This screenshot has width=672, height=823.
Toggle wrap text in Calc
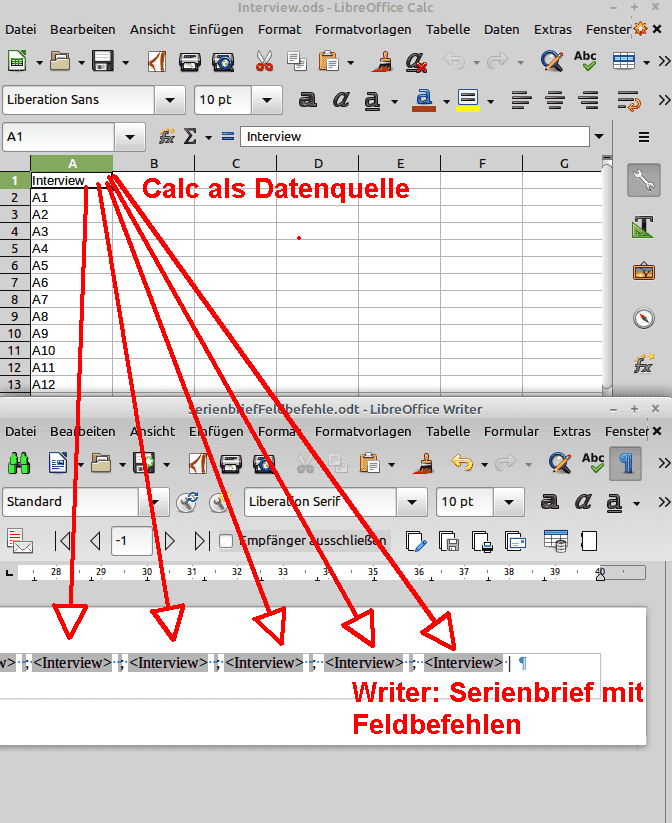(x=628, y=100)
